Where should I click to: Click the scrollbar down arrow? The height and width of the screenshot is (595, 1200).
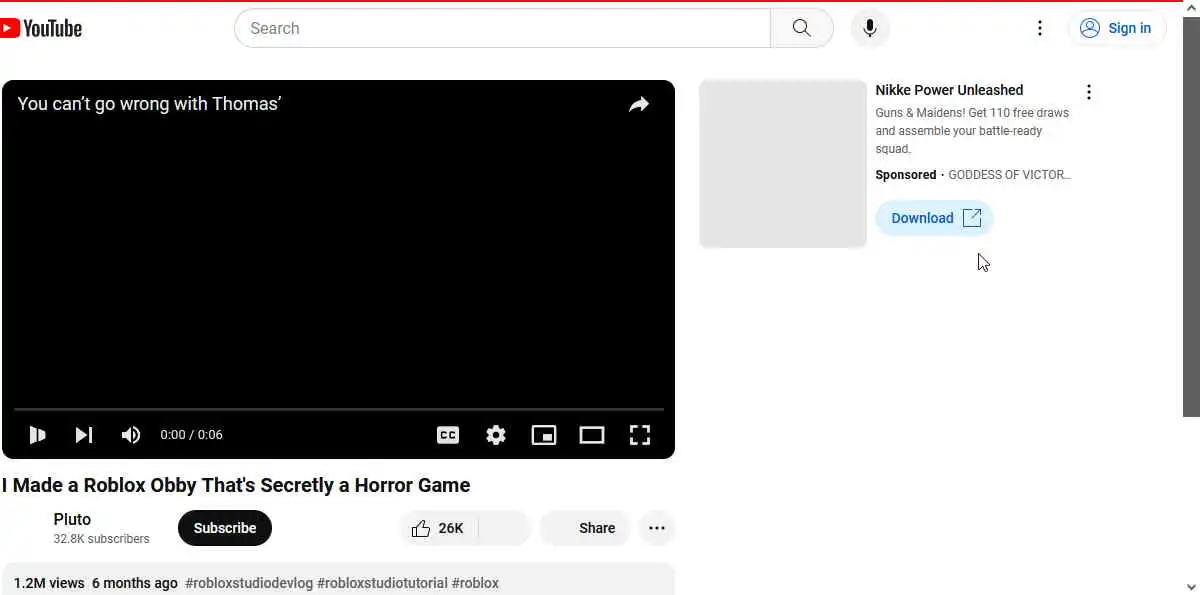[x=1191, y=586]
